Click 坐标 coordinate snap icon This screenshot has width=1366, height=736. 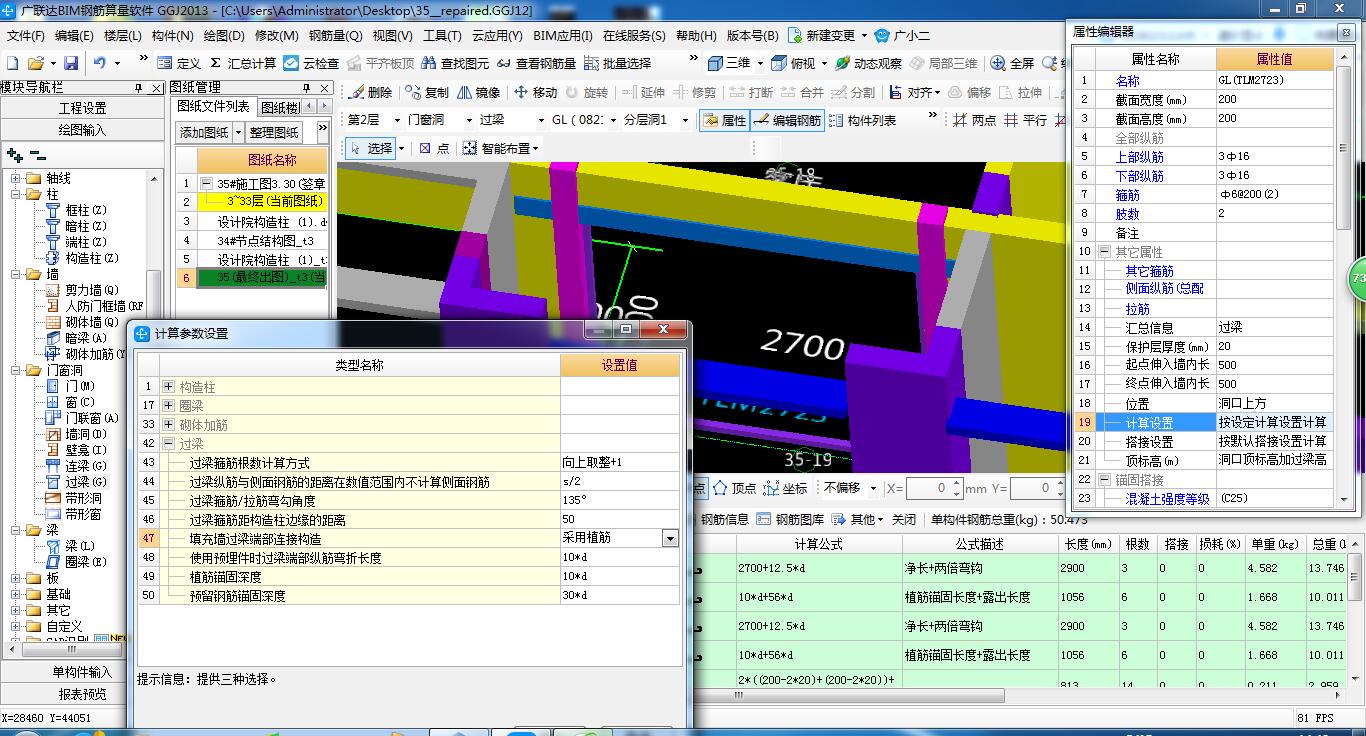pos(785,489)
